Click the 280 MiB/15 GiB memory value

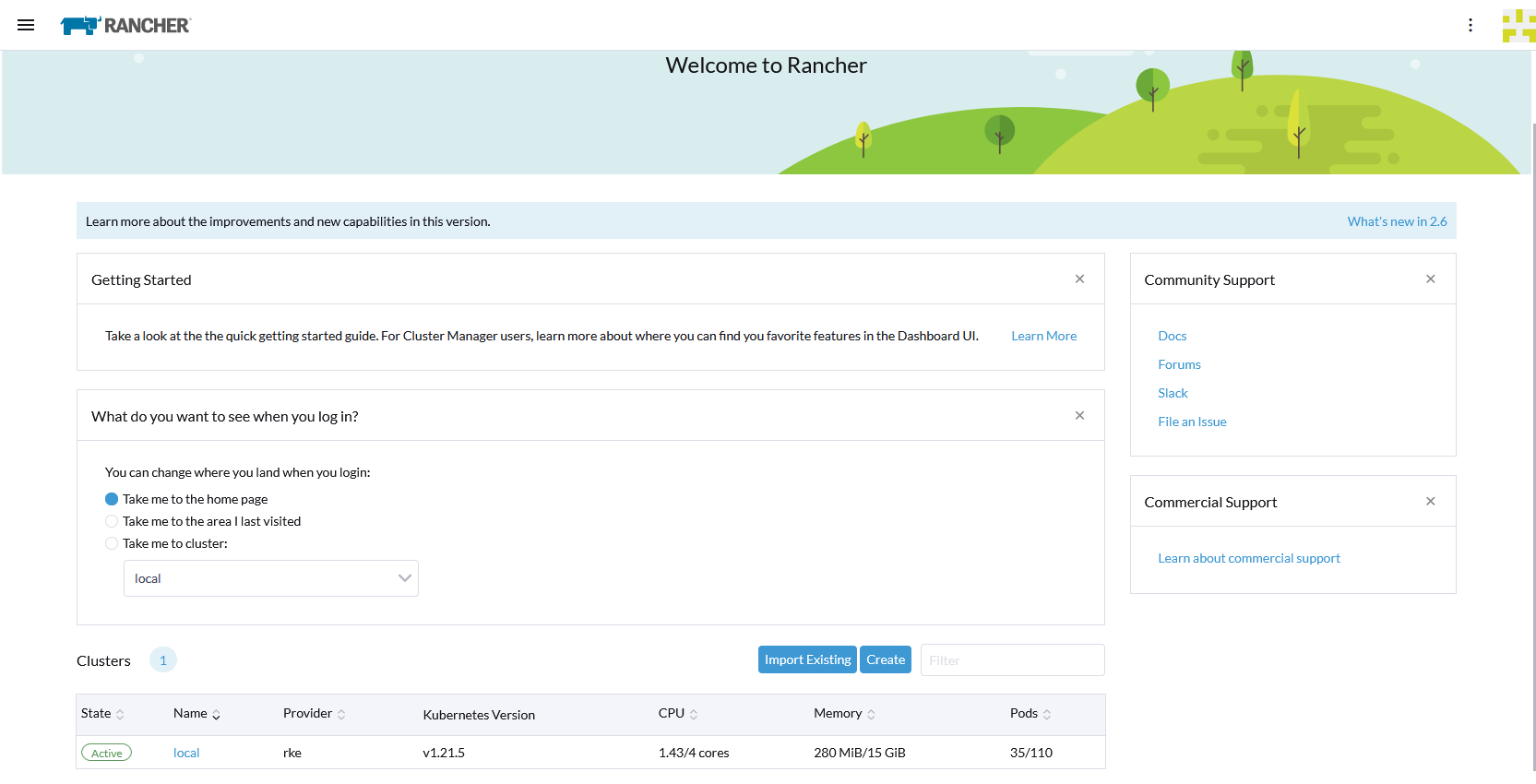coord(860,753)
